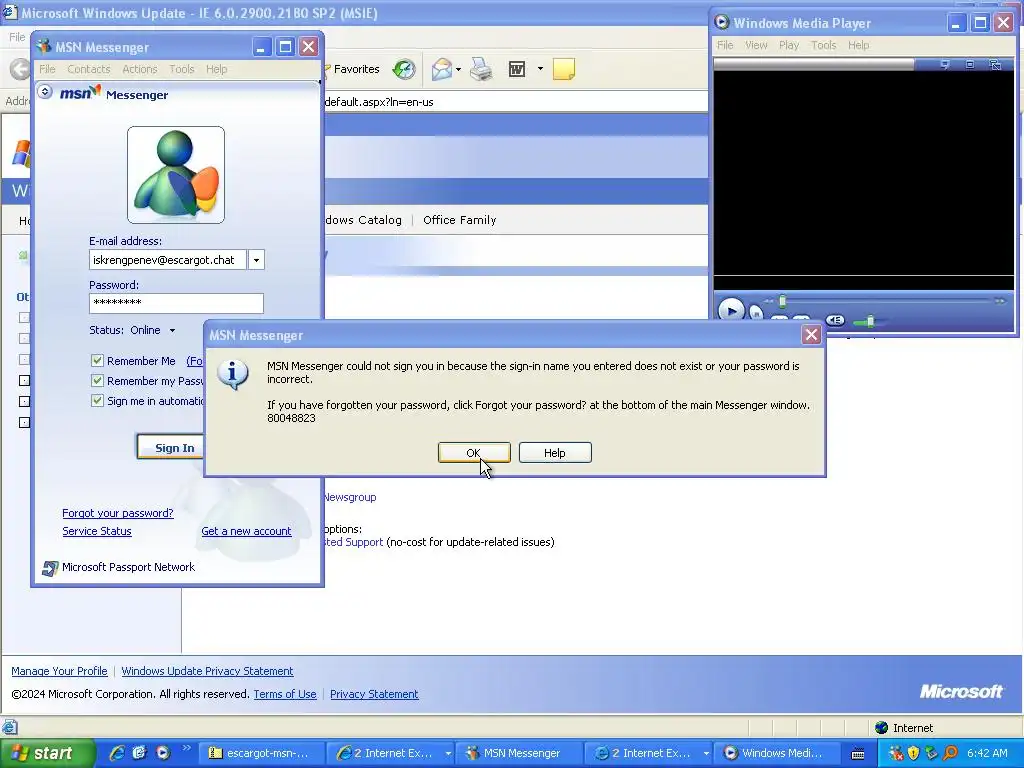Click the MSN Messenger display picture
Screen dimensions: 1024x768
(x=176, y=175)
